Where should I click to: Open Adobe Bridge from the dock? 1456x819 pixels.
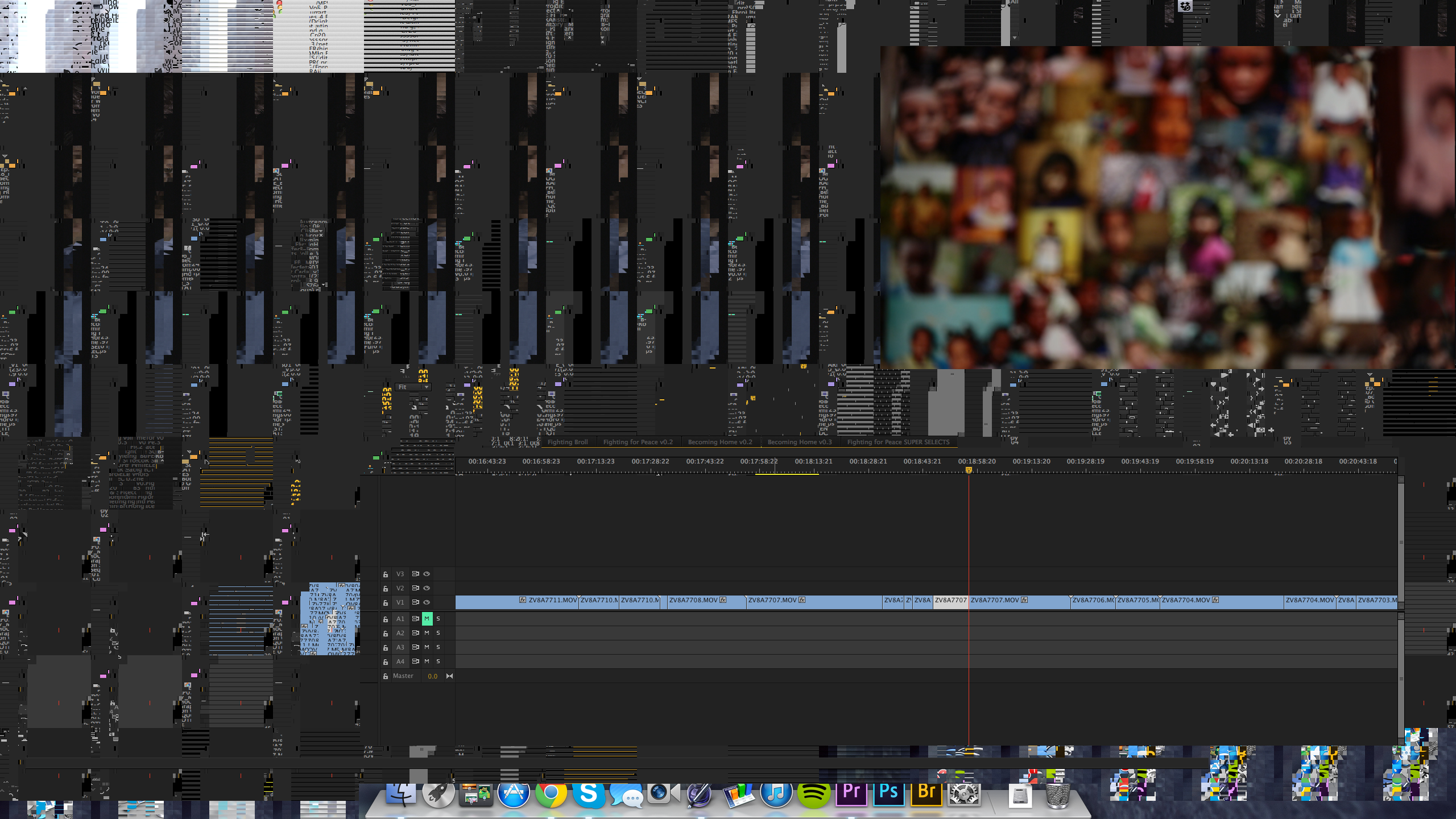click(x=926, y=792)
